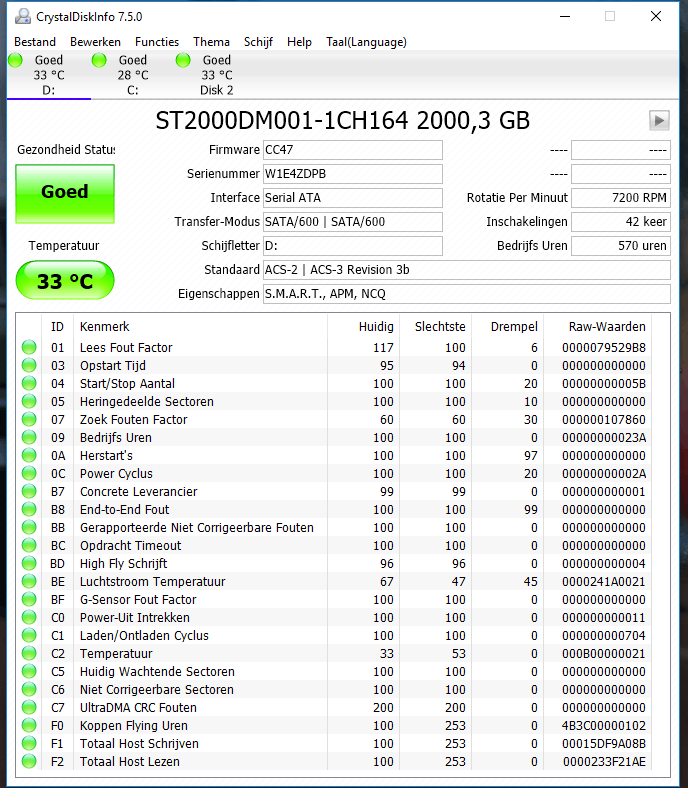Close the CrystalDiskInfo window
The width and height of the screenshot is (688, 788).
656,17
